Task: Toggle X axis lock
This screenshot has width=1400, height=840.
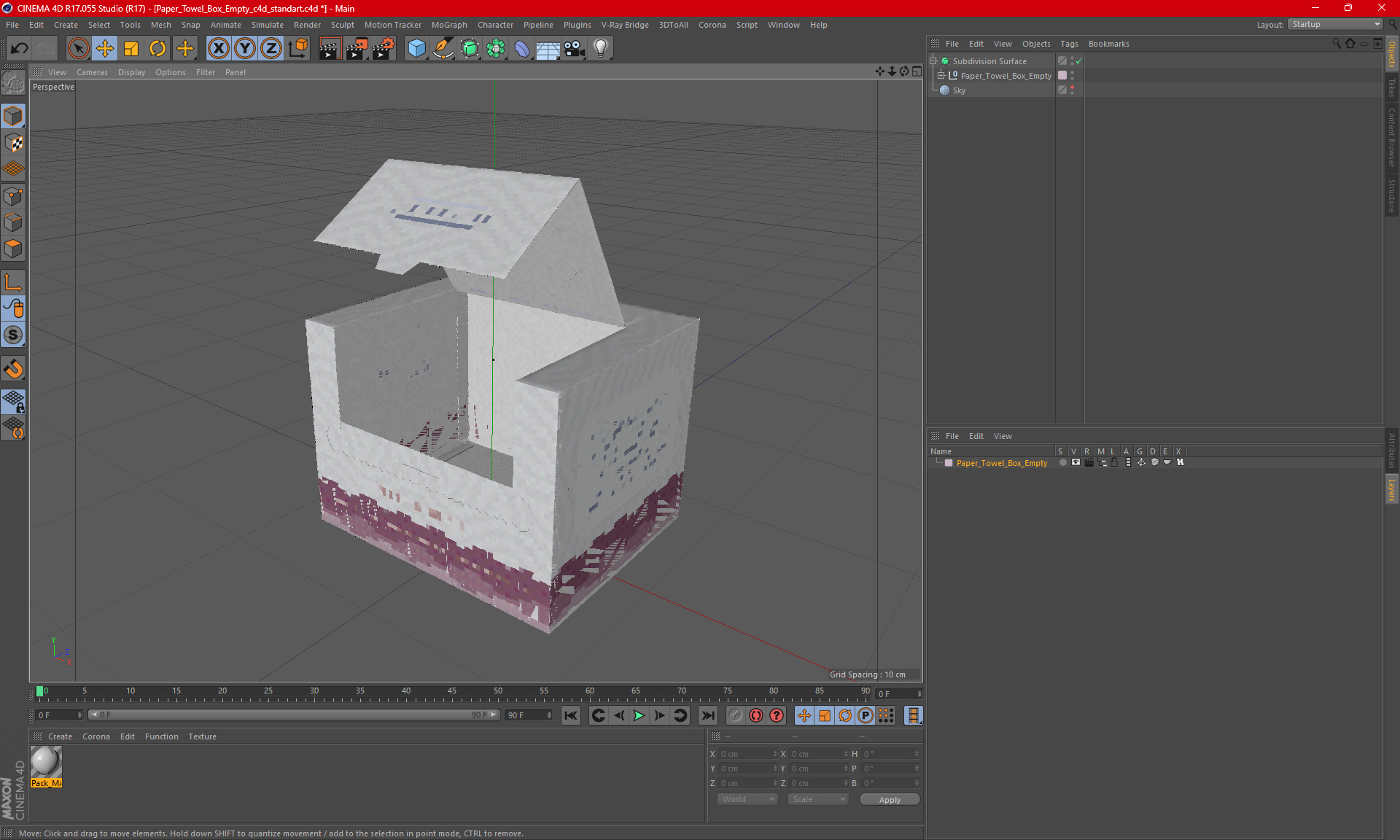Action: click(x=218, y=49)
